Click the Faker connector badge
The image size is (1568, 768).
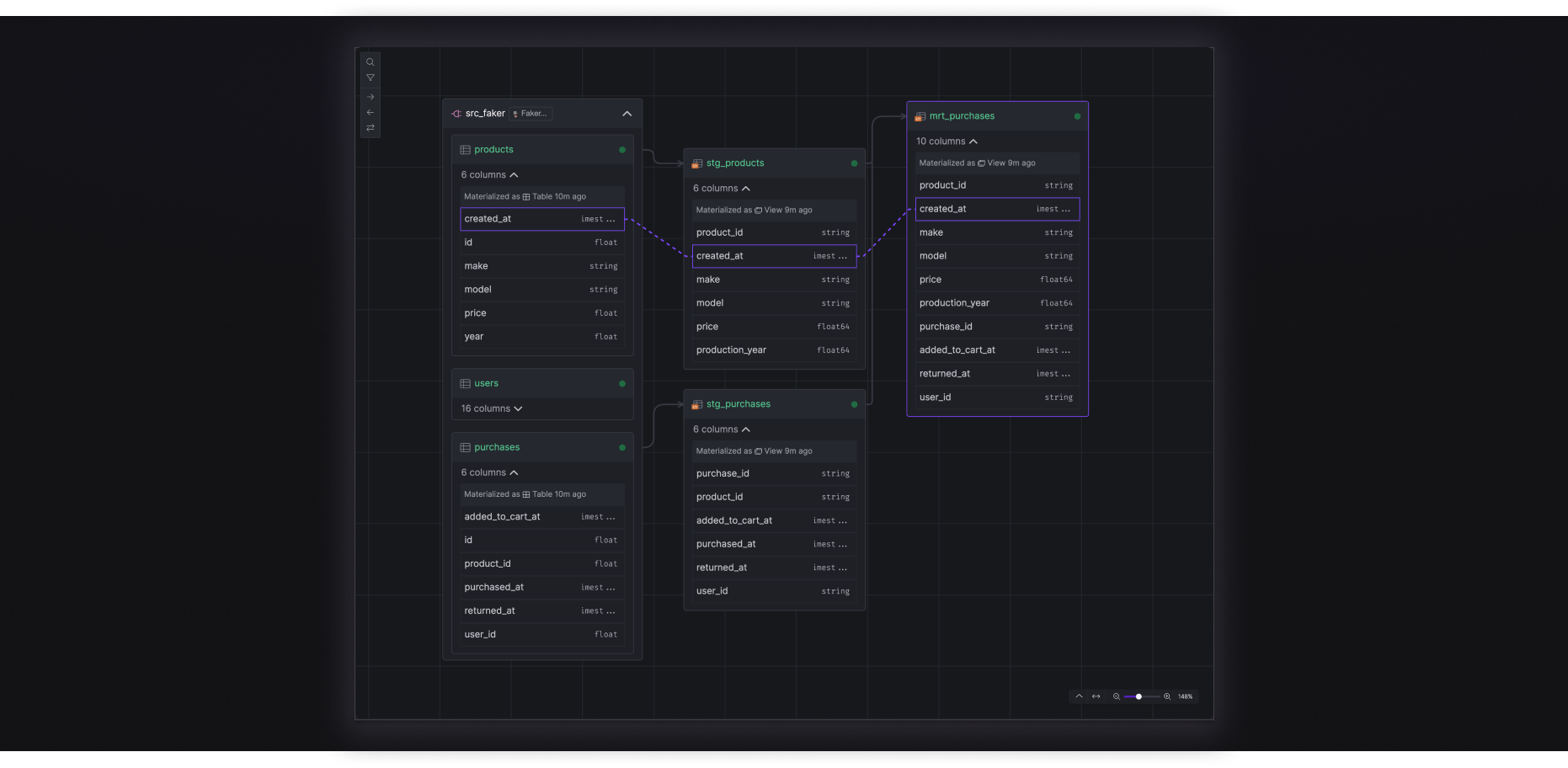pos(531,114)
